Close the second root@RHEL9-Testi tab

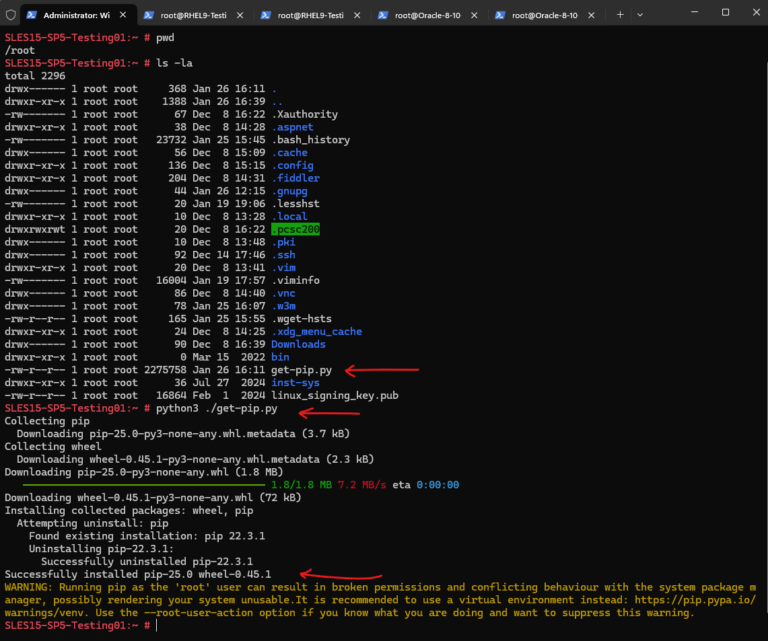tap(357, 15)
